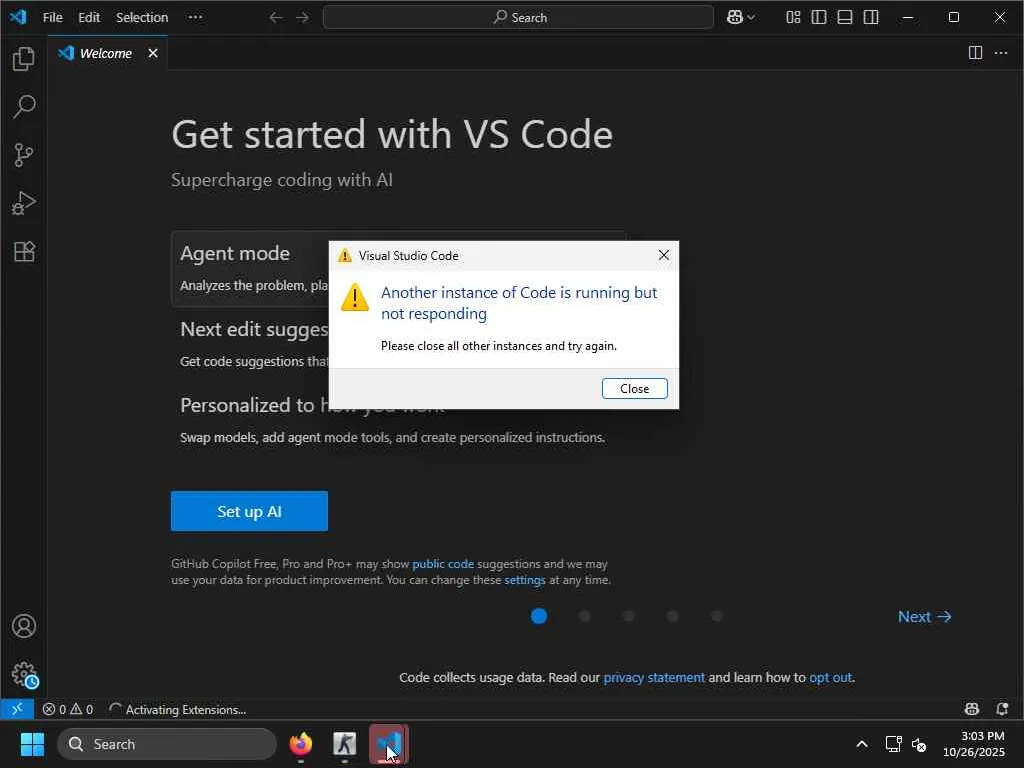The width and height of the screenshot is (1024, 768).
Task: Open the clock showing 3:03 PM
Action: [x=974, y=744]
